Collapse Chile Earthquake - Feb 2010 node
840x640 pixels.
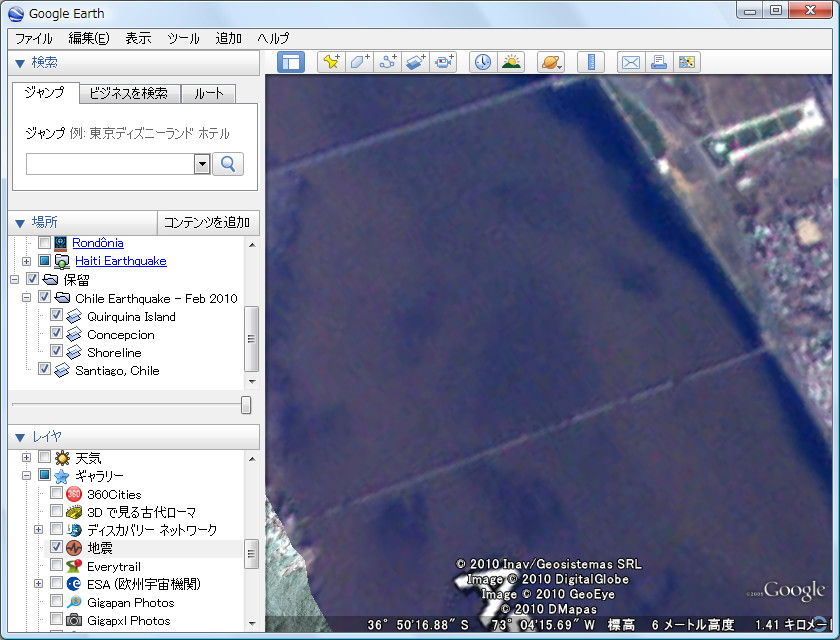coord(26,297)
